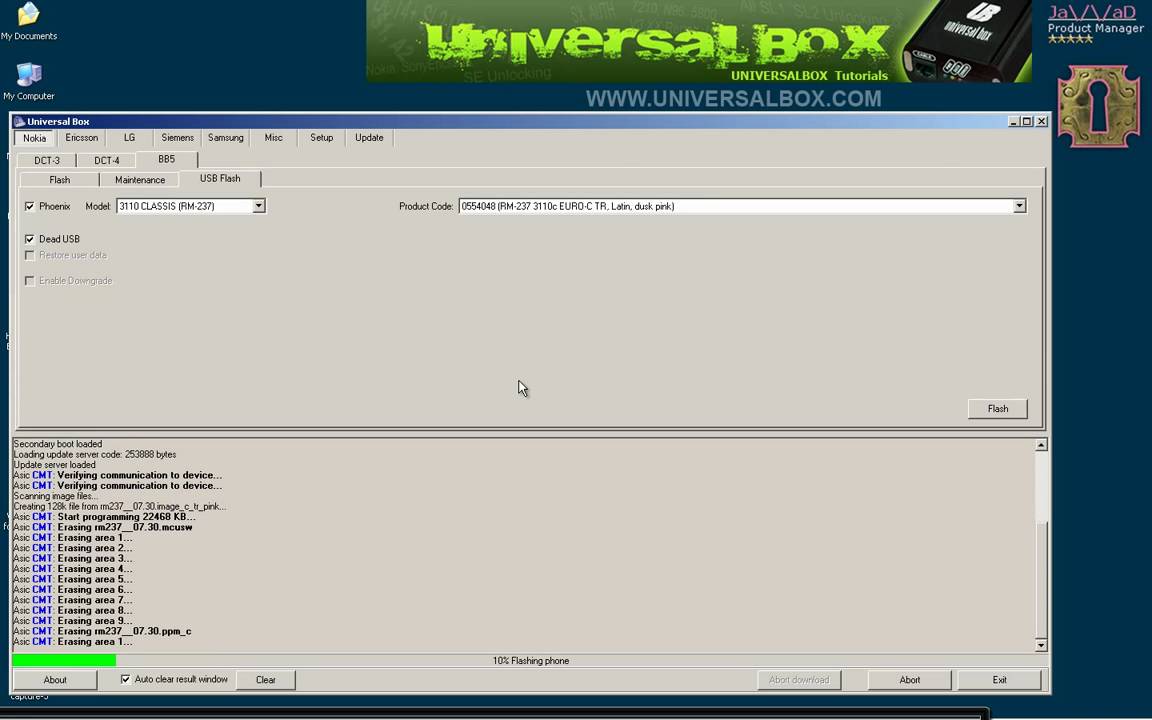This screenshot has width=1152, height=720.
Task: Toggle the Phoenix checkbox
Action: pos(29,206)
